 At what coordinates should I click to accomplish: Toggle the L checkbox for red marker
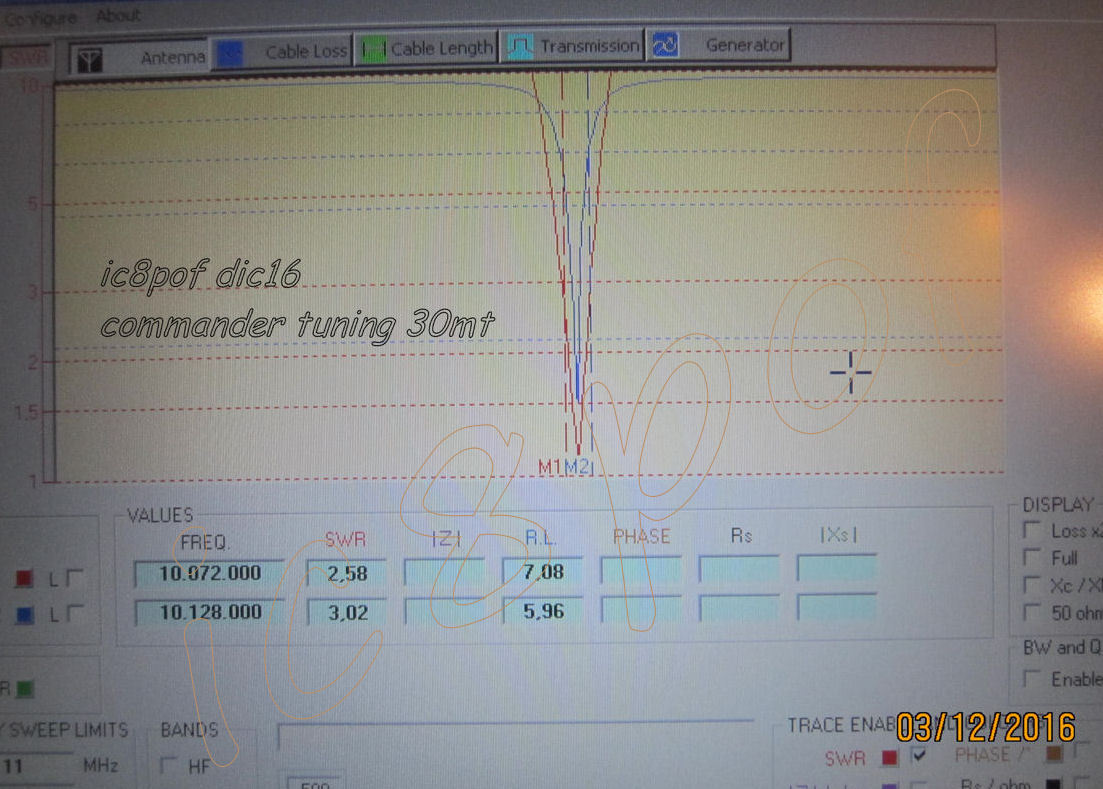75,577
